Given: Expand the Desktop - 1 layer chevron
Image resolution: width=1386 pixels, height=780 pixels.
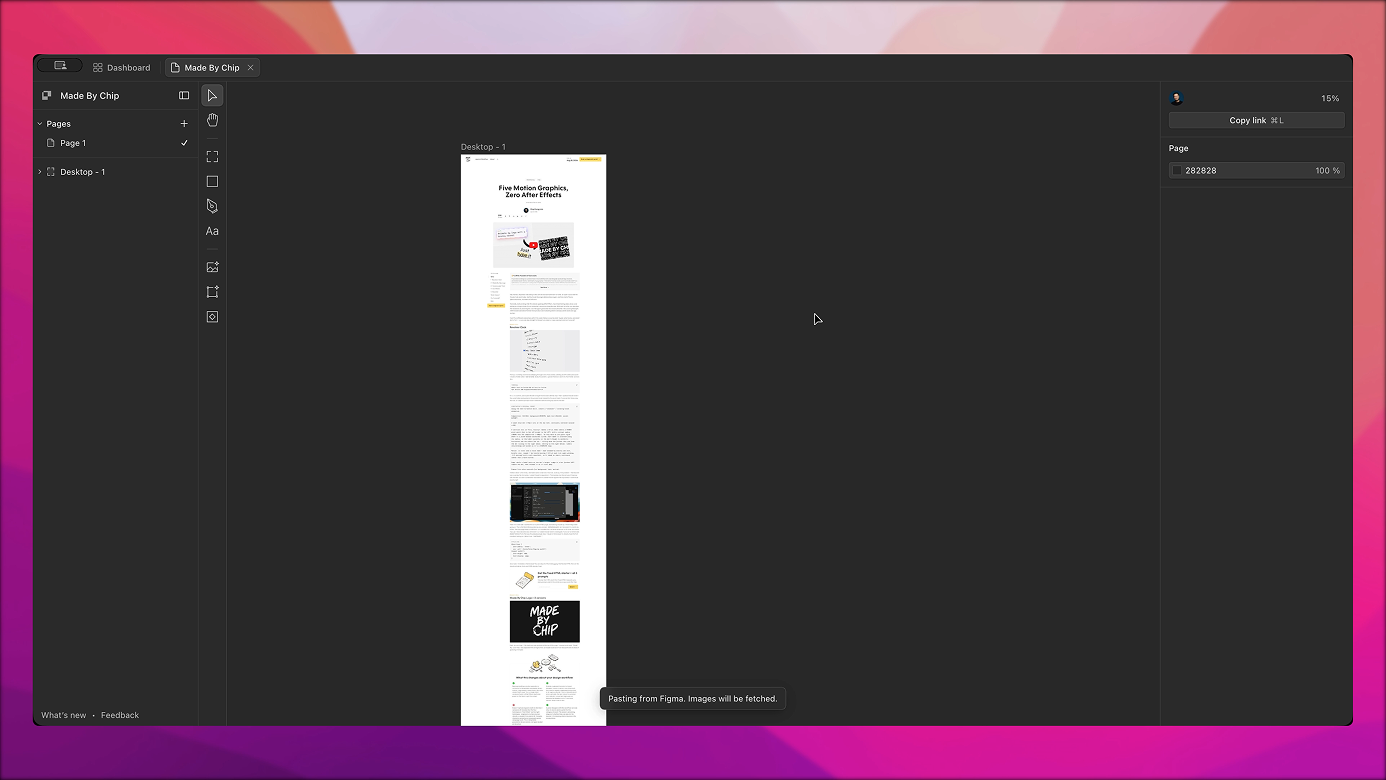Looking at the screenshot, I should coord(40,172).
